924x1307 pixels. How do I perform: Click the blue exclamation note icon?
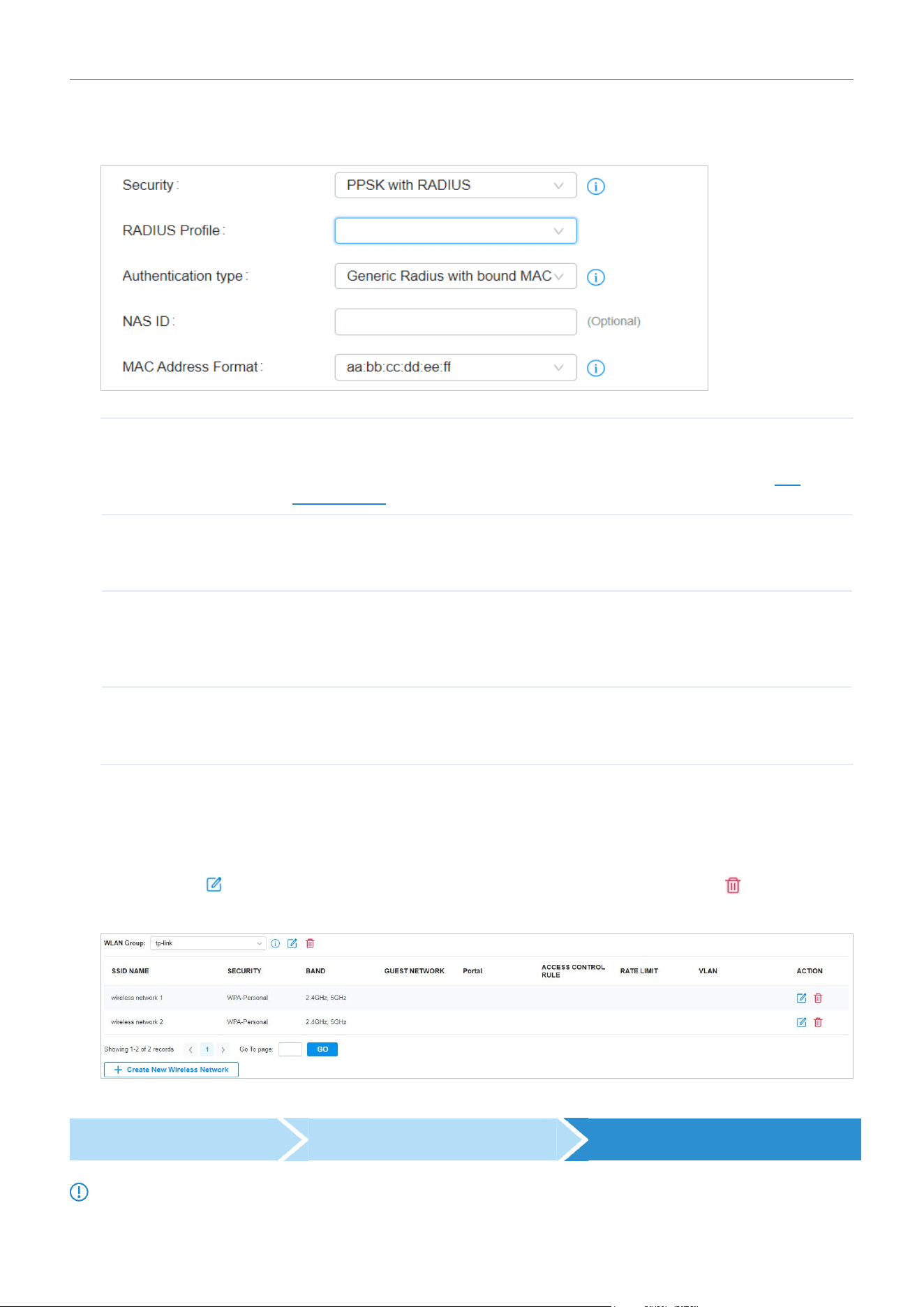79,1192
